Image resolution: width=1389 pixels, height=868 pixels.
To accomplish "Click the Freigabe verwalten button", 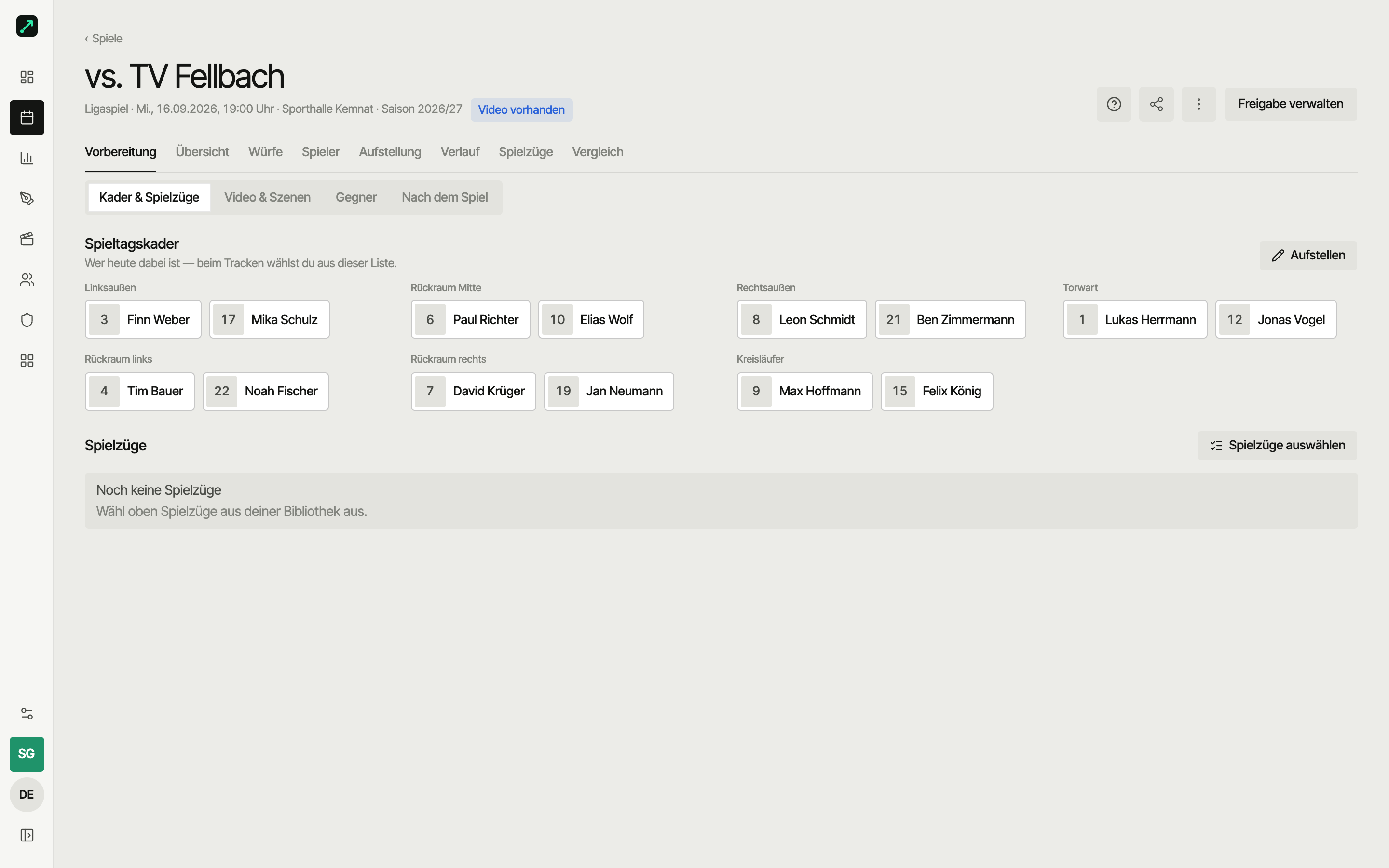I will pyautogui.click(x=1290, y=104).
